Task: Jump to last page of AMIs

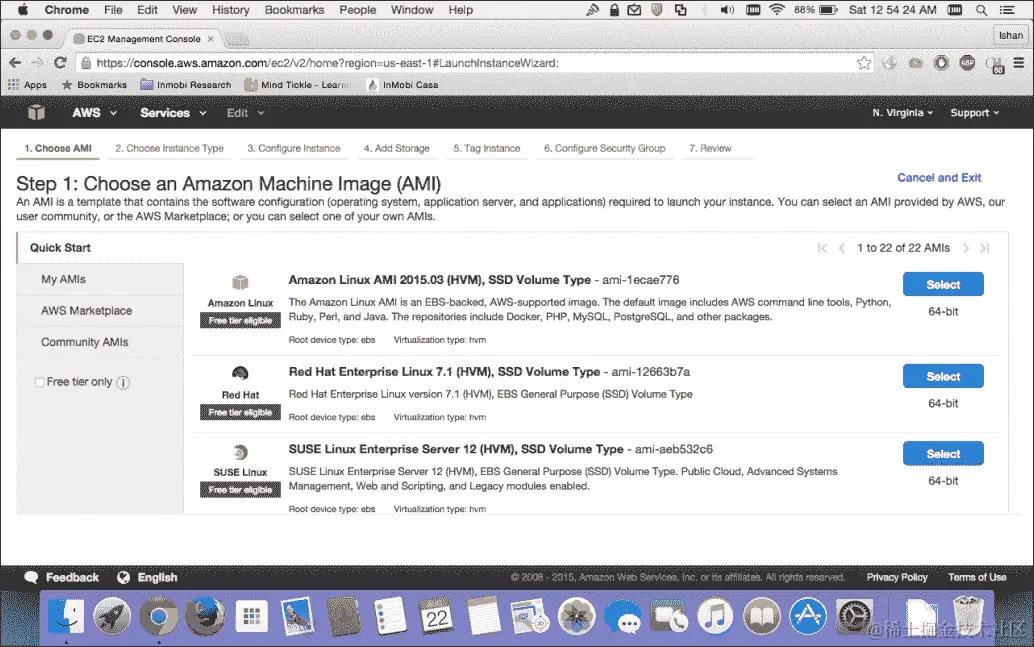Action: click(985, 248)
